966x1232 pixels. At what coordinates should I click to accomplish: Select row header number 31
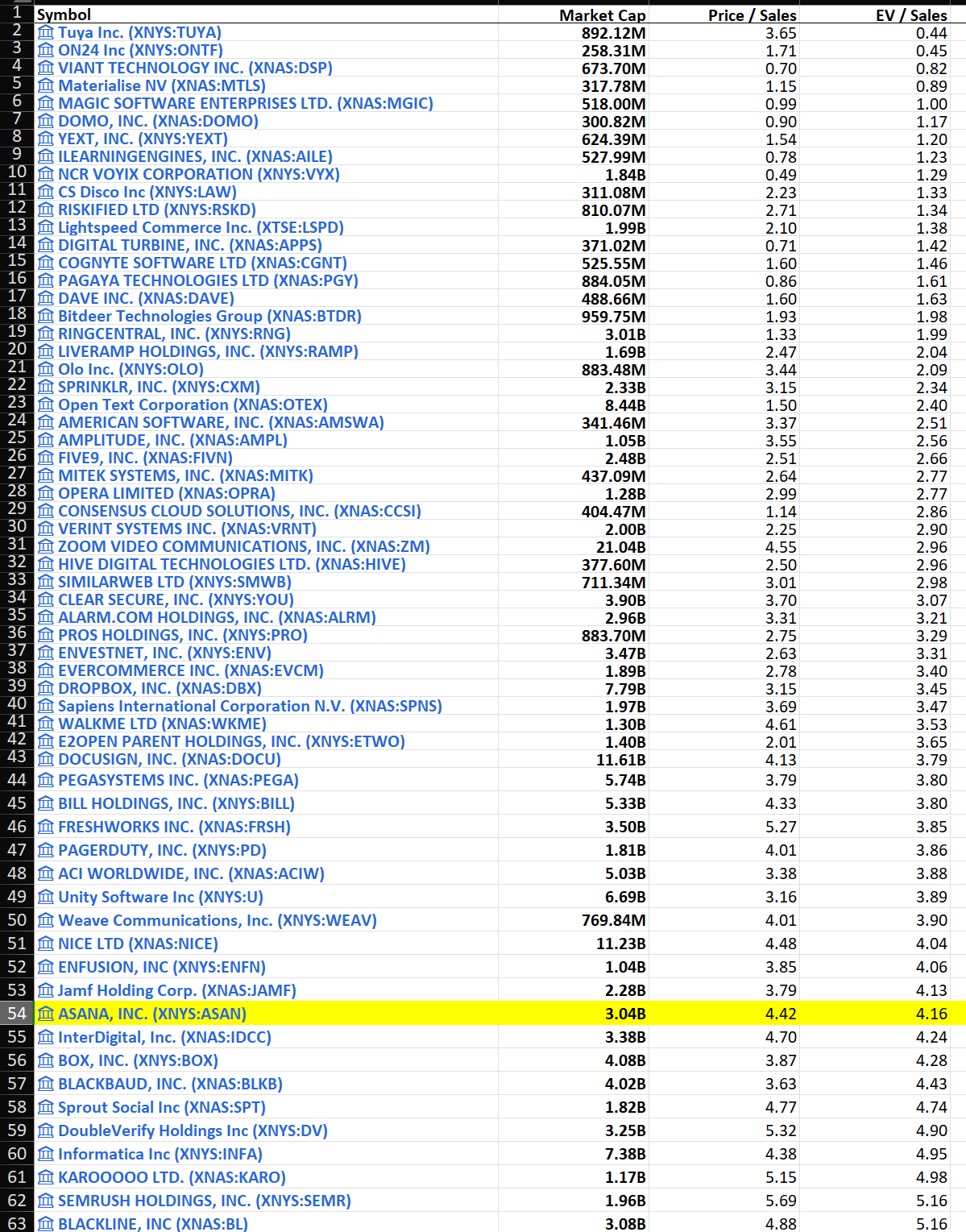coord(16,545)
